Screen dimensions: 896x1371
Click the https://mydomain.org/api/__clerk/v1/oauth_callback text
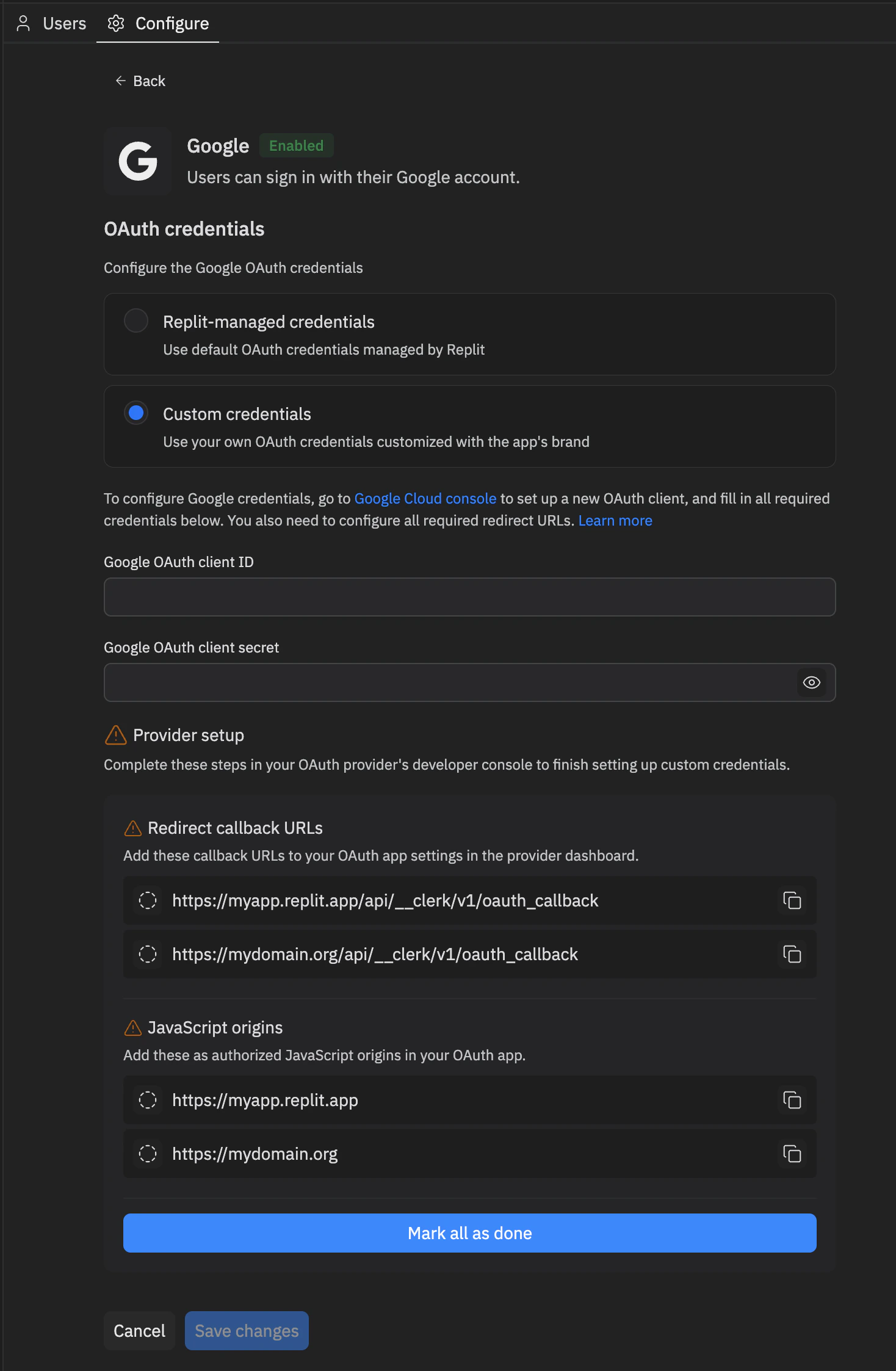(375, 954)
